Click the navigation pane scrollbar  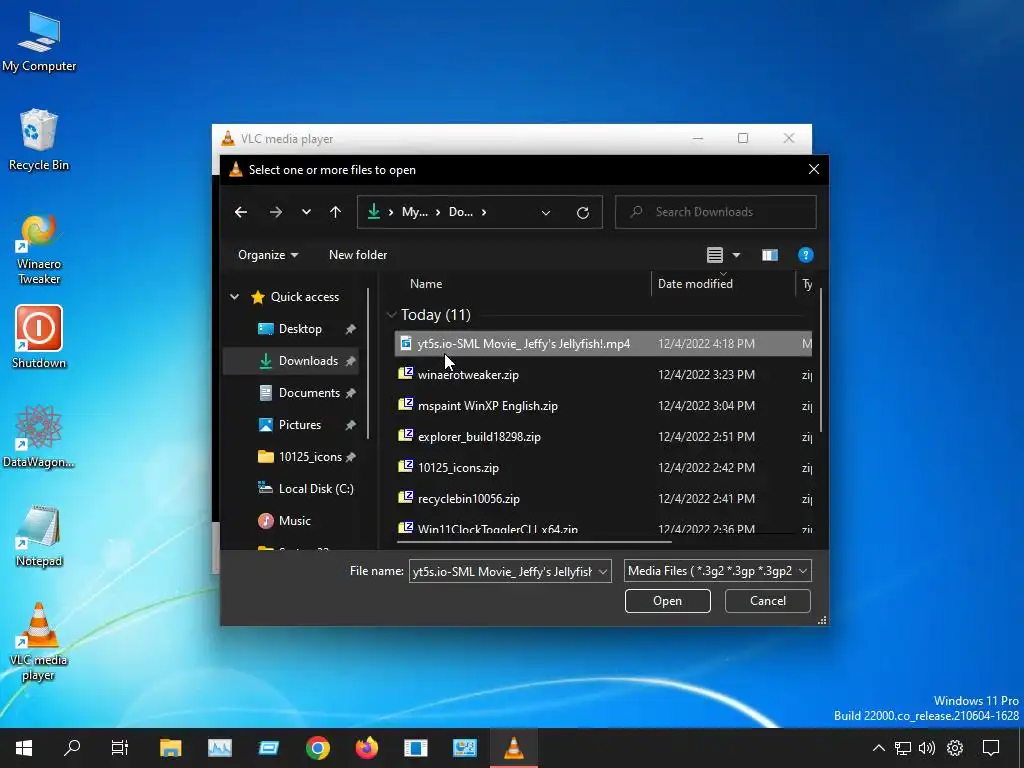click(x=368, y=363)
